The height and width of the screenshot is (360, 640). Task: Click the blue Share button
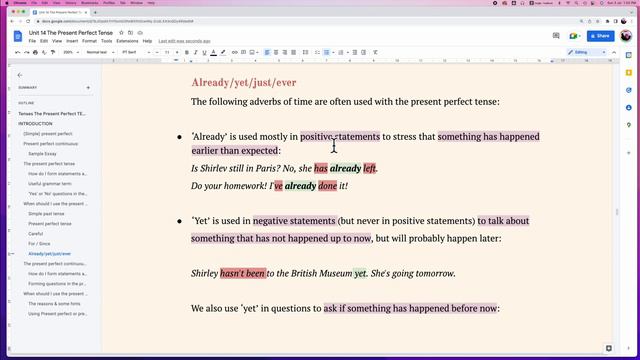click(x=600, y=36)
